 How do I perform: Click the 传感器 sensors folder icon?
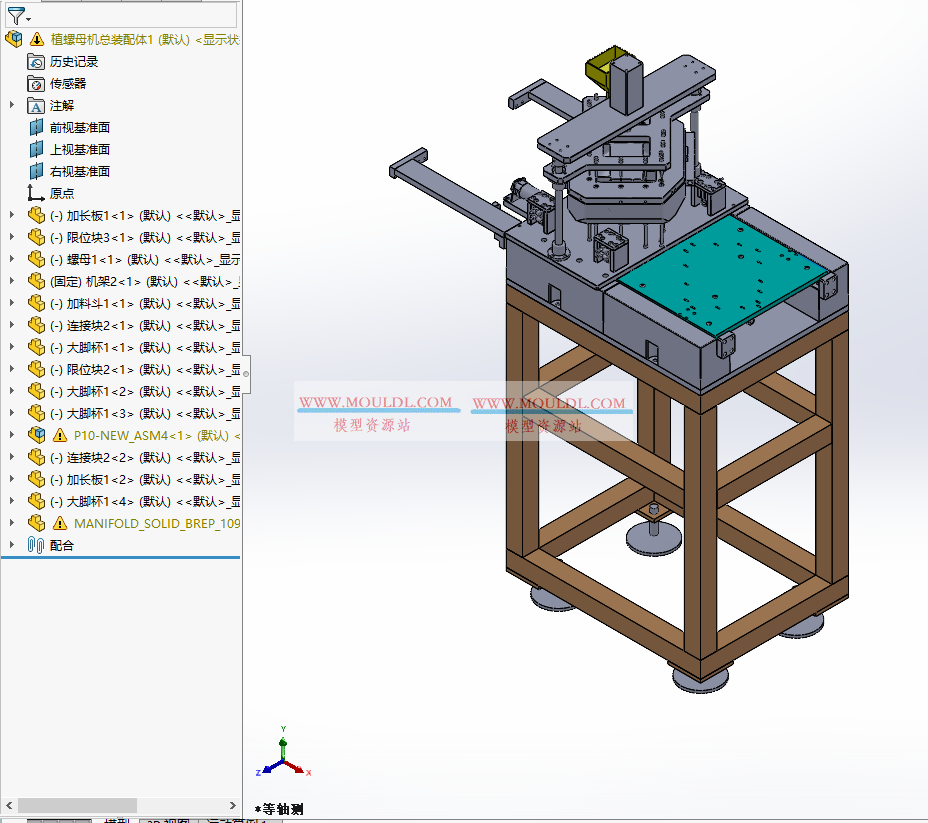(35, 83)
